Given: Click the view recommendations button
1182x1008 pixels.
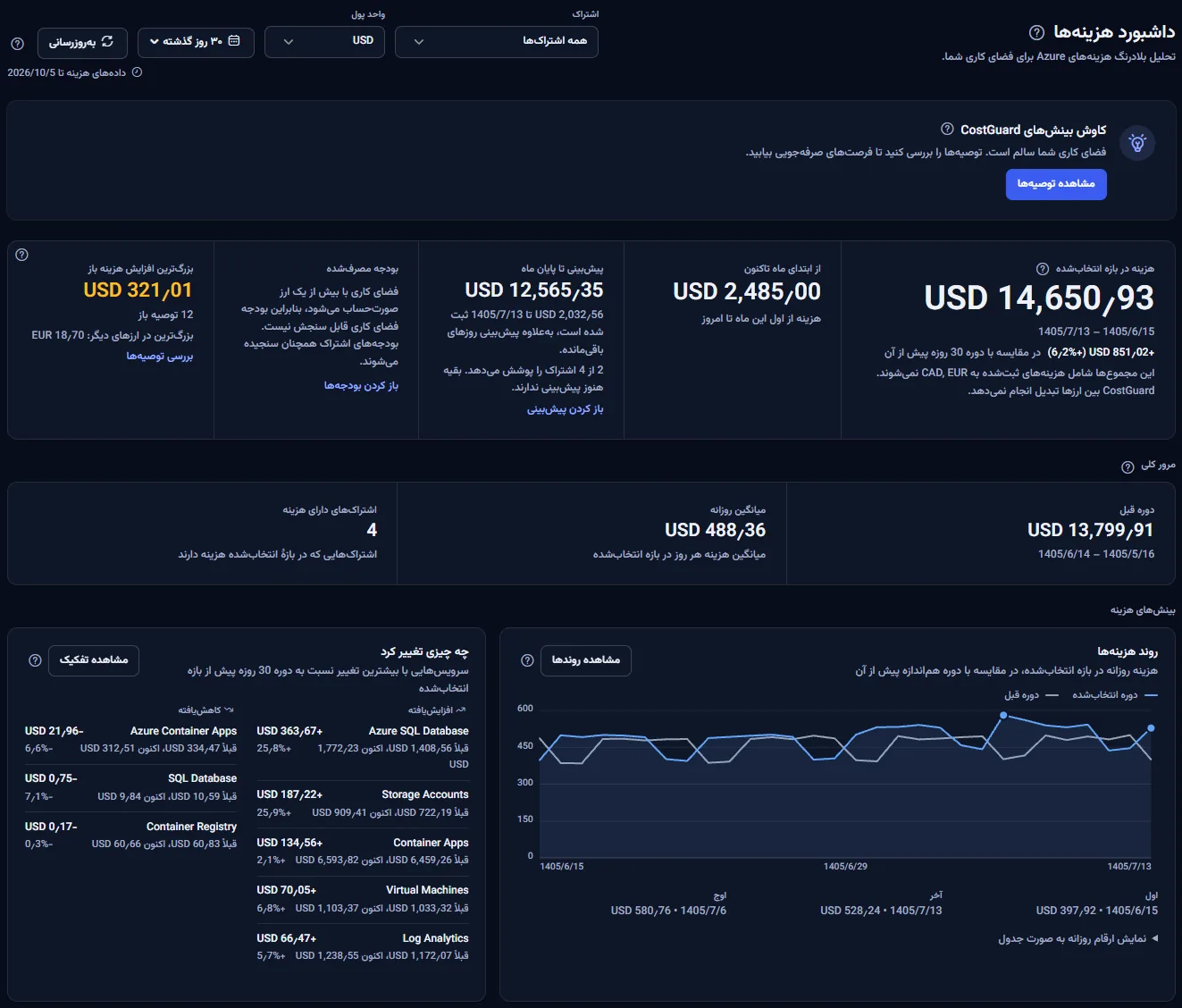Looking at the screenshot, I should click(x=1056, y=184).
